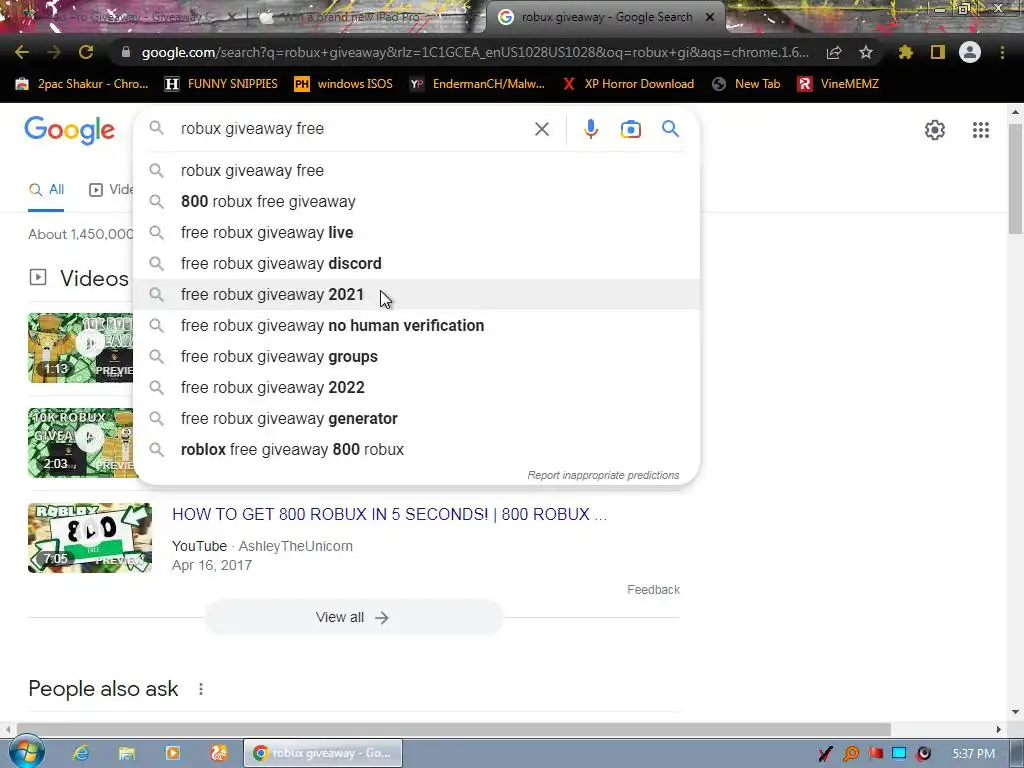Choose suggestion robux giveaway free
Screen dimensions: 1024x768
point(417,170)
